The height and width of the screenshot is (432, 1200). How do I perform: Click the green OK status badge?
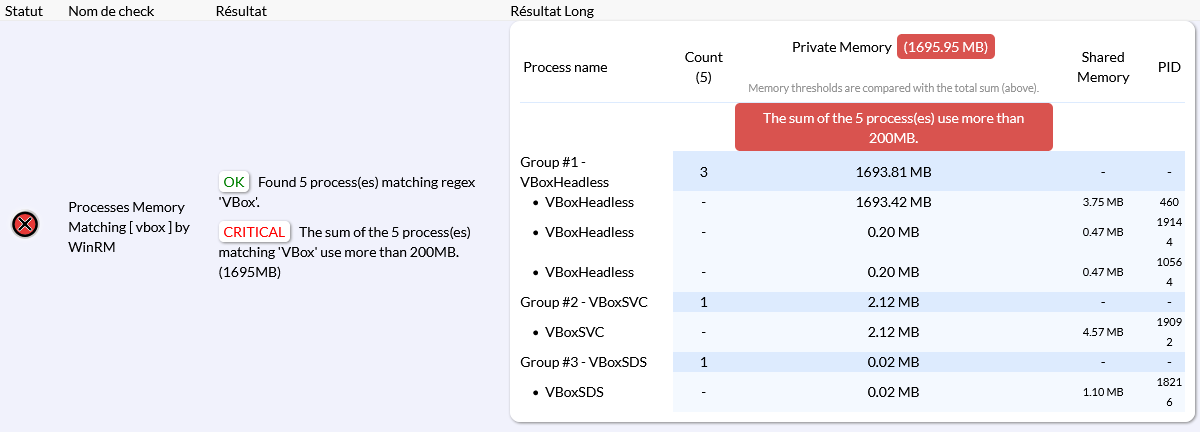(x=234, y=182)
